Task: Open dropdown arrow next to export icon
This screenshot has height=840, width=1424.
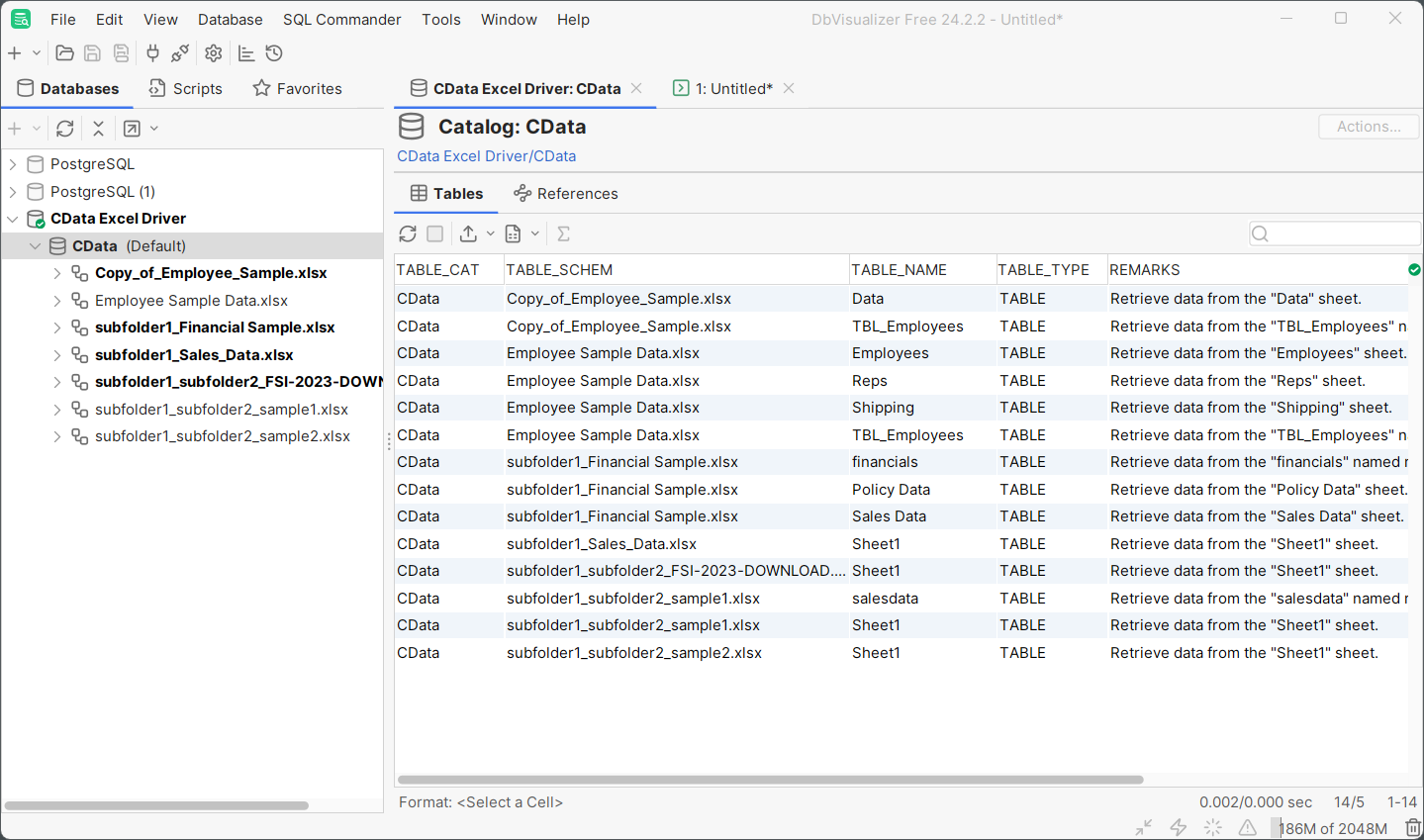Action: click(490, 233)
